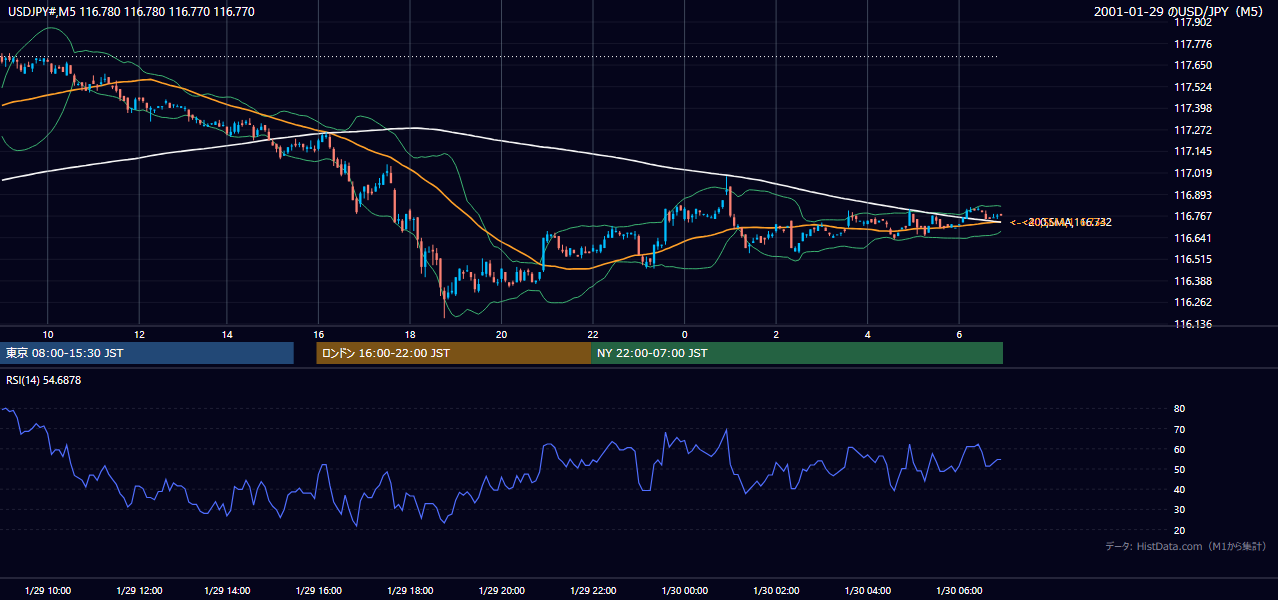Click price axis label 117.272
Screen dimensions: 1278x600
click(1192, 130)
